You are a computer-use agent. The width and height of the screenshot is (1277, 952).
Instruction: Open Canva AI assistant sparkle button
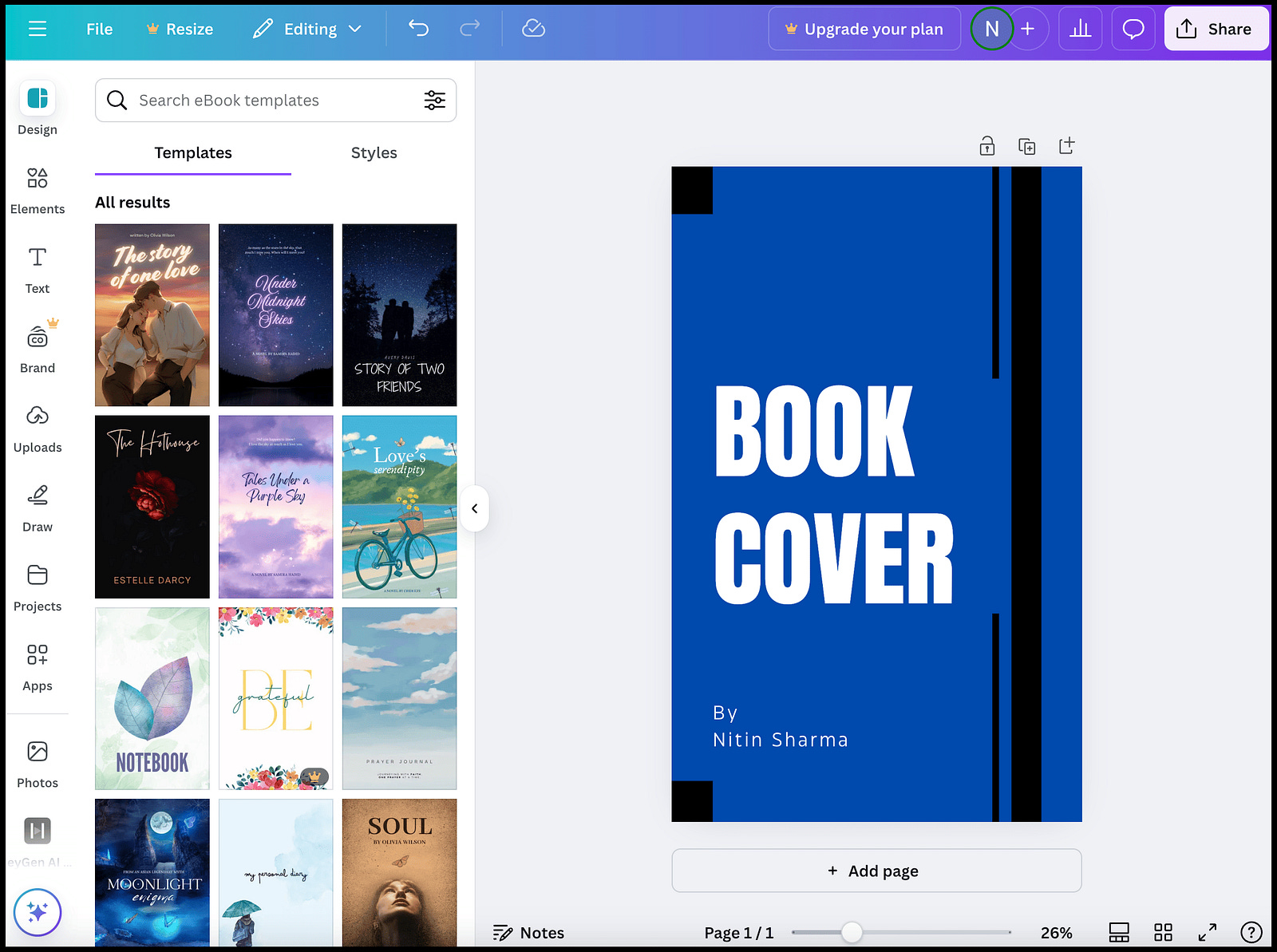point(38,912)
